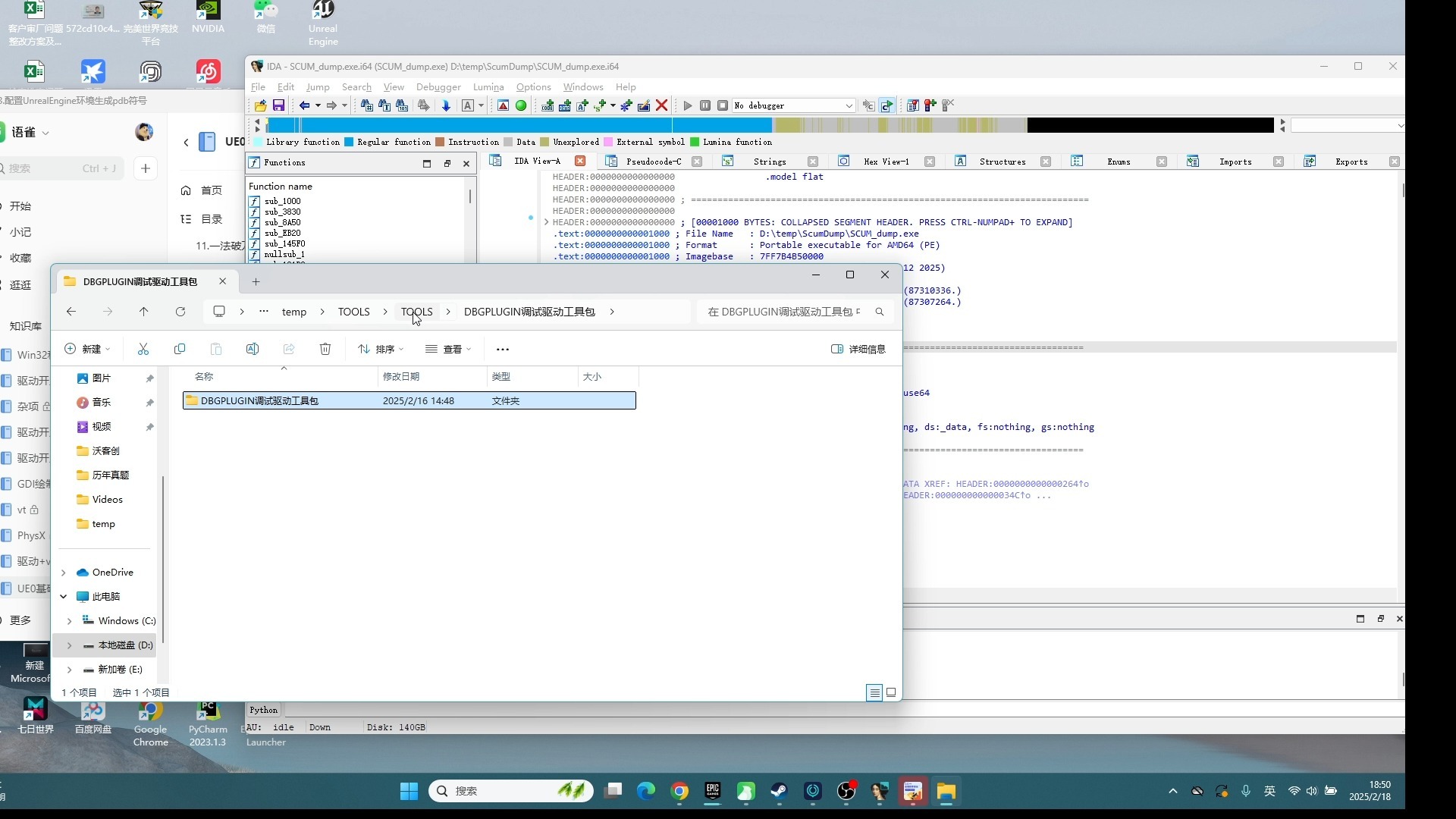Refresh the Explorer folder view

180,312
